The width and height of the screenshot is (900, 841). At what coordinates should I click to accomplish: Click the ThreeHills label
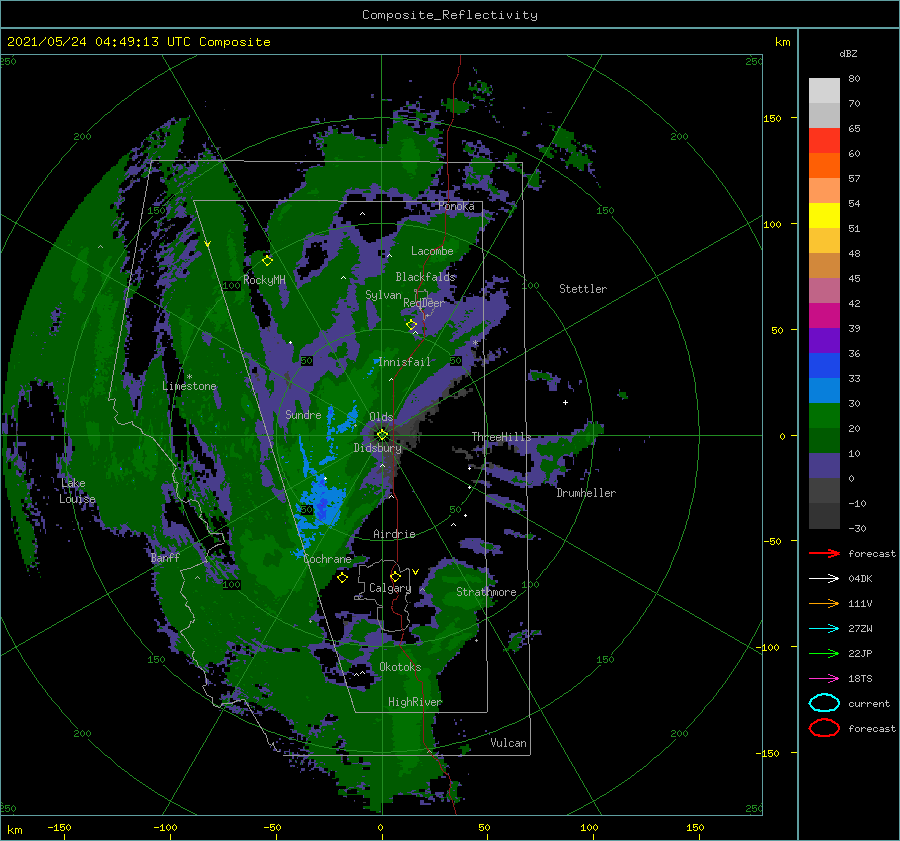click(x=502, y=437)
